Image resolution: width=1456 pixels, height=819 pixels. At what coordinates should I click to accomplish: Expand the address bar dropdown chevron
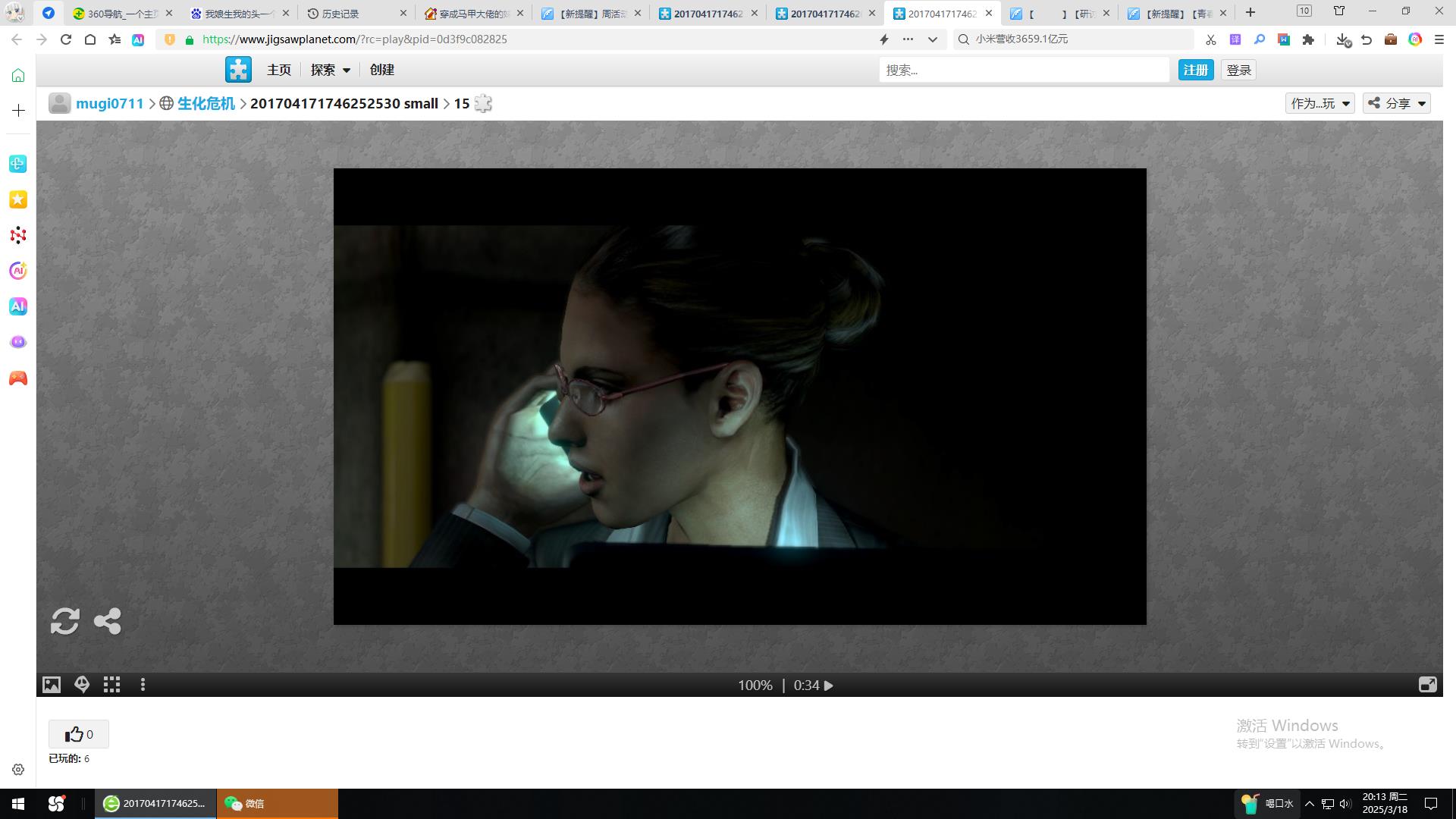(x=933, y=39)
